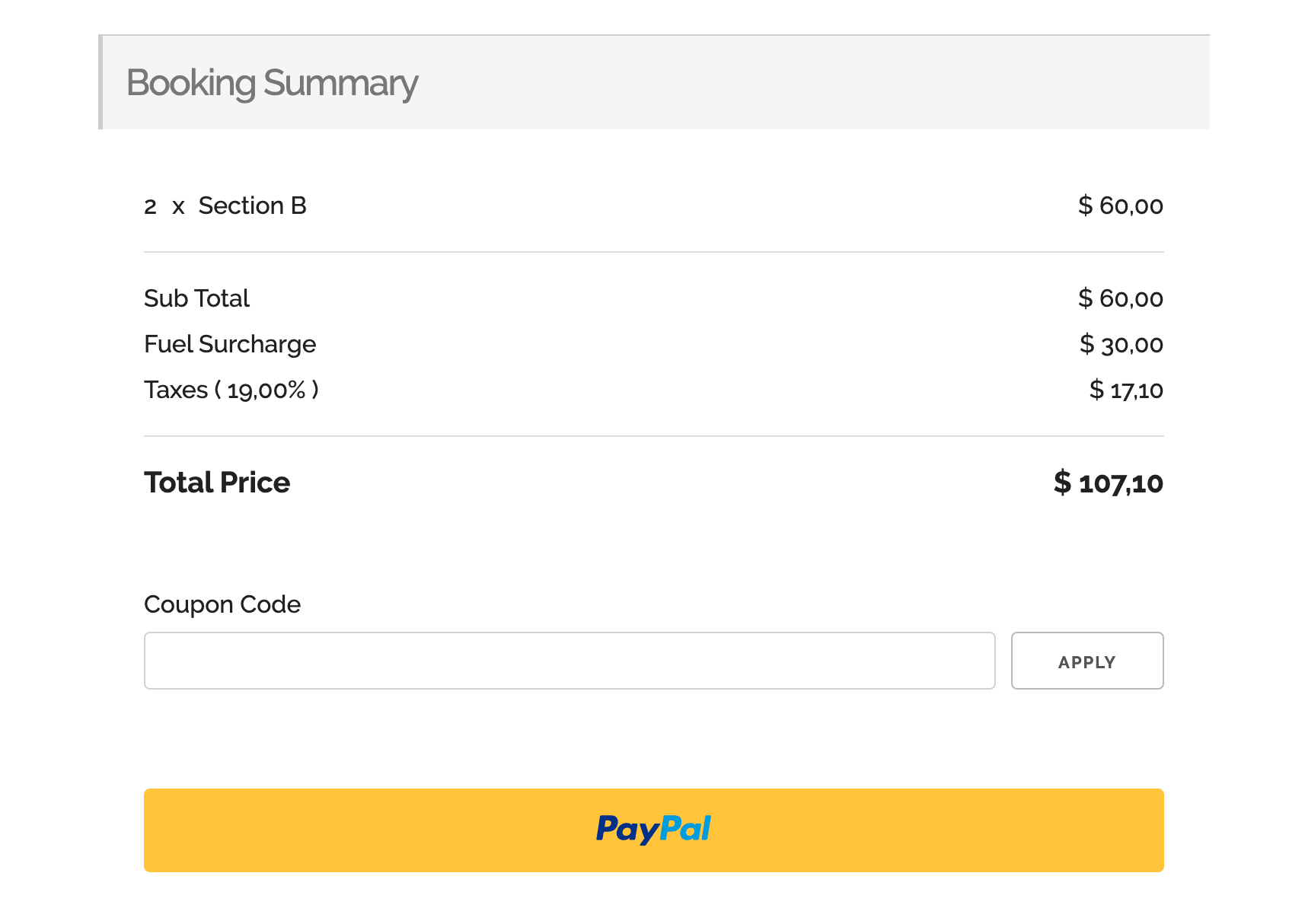Screen dimensions: 1305x924
Task: Select the Section B item name
Action: [x=252, y=206]
